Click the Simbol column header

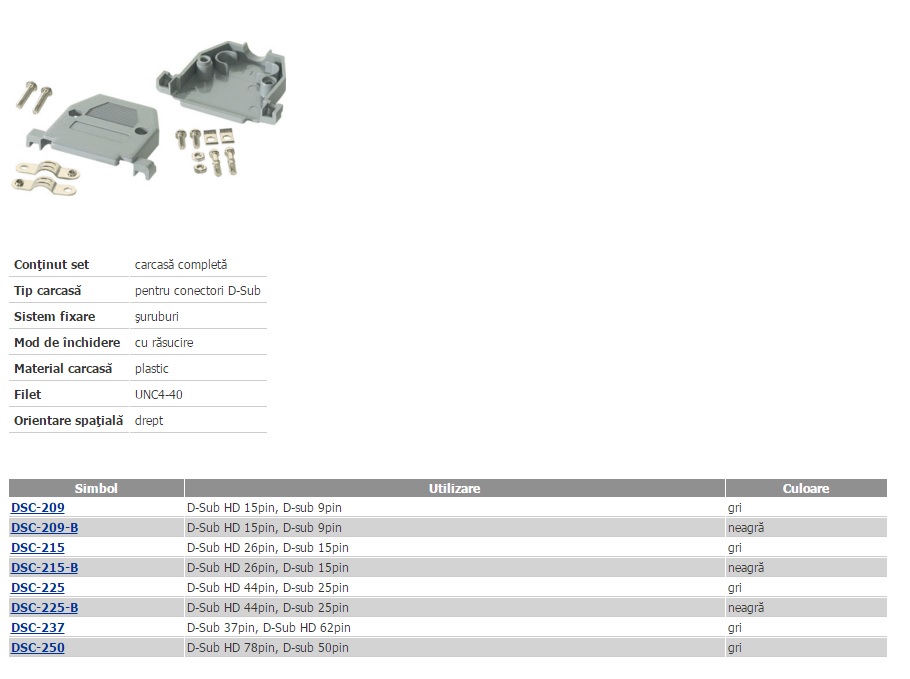96,489
